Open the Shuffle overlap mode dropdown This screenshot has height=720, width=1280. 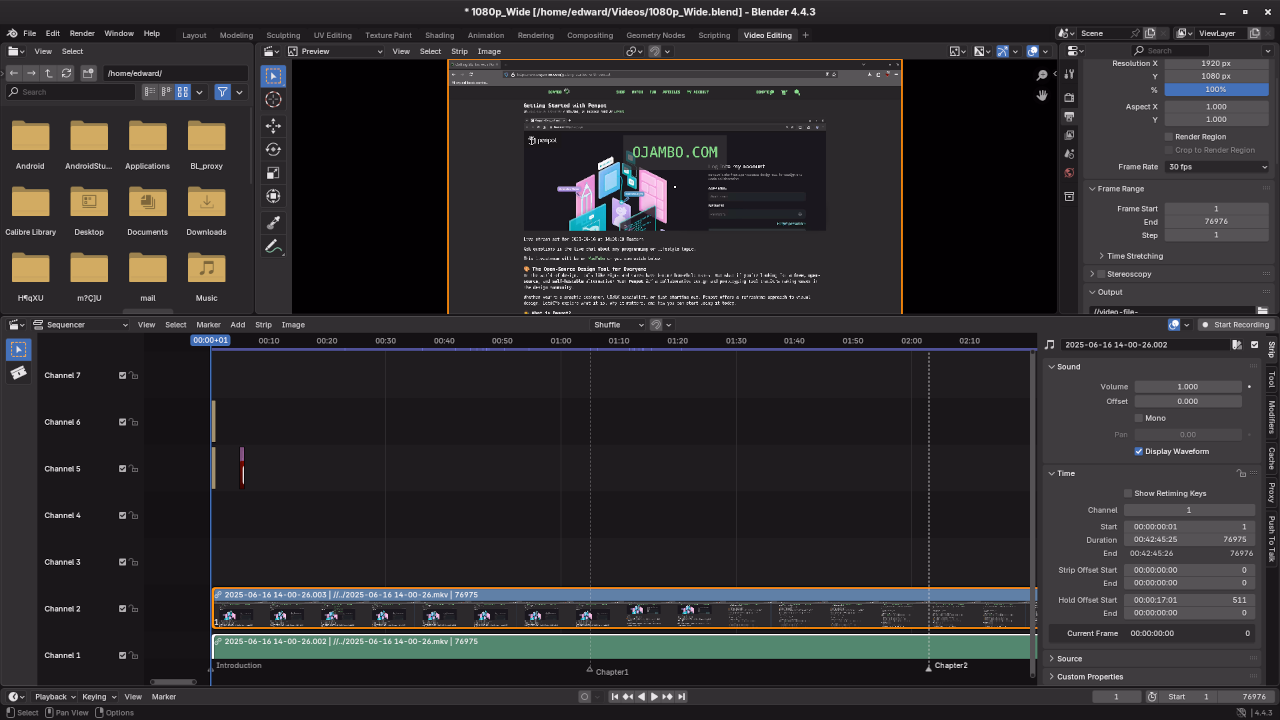point(617,325)
